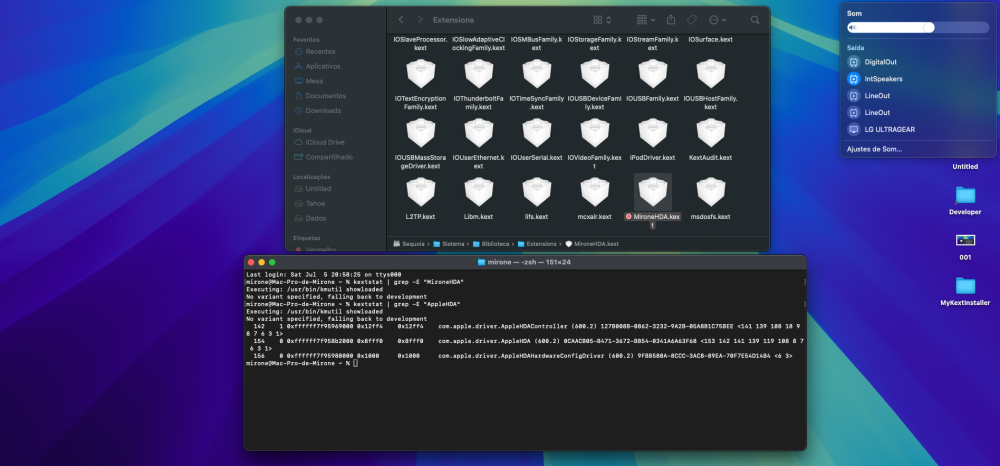This screenshot has height=466, width=1000.
Task: Click Sistema in the Finder path bar
Action: pos(449,244)
